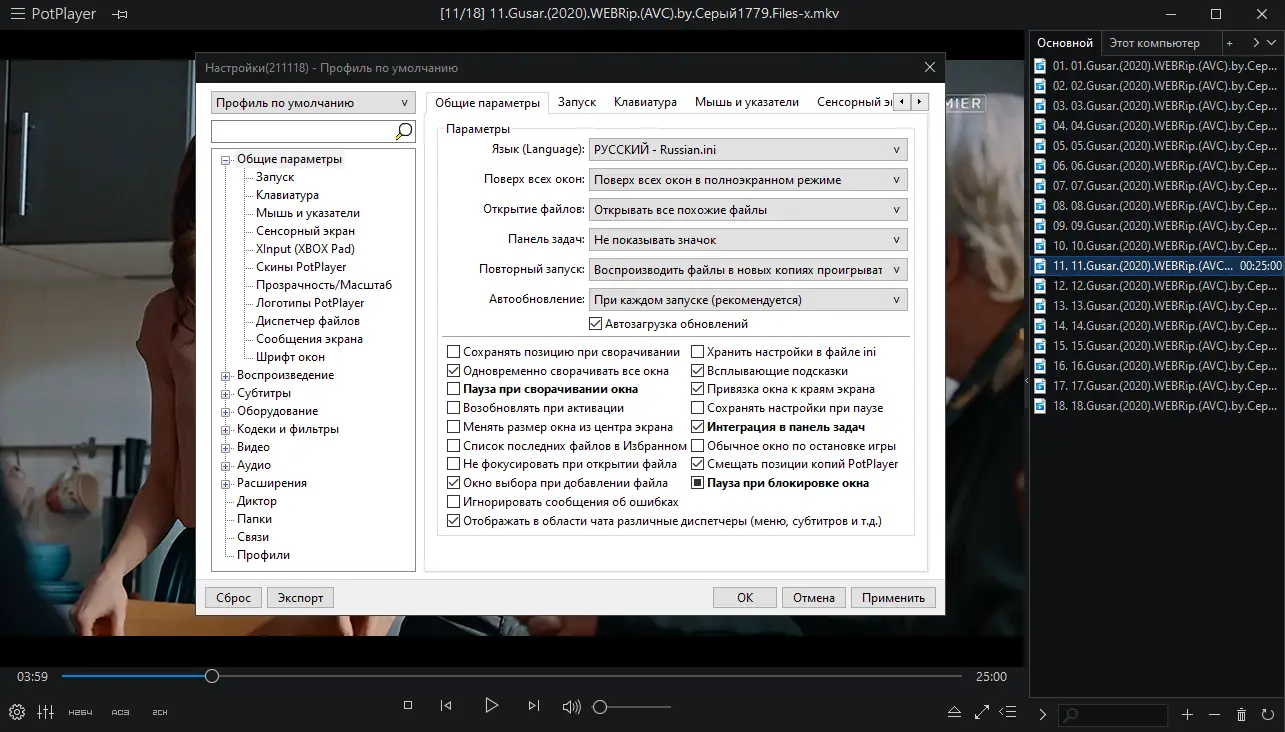Select the 'Основной' playlist tab

click(x=1065, y=43)
